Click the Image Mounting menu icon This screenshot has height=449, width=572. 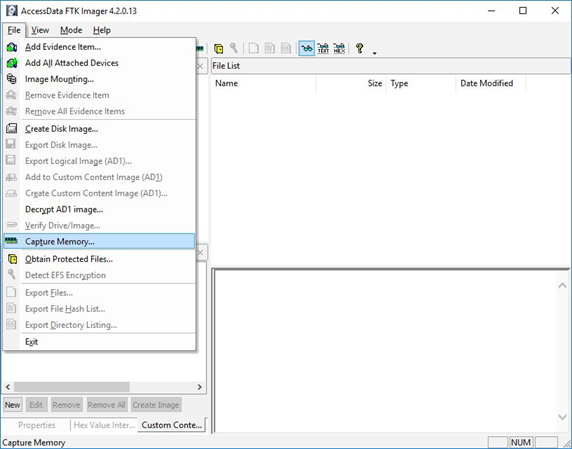pos(12,79)
